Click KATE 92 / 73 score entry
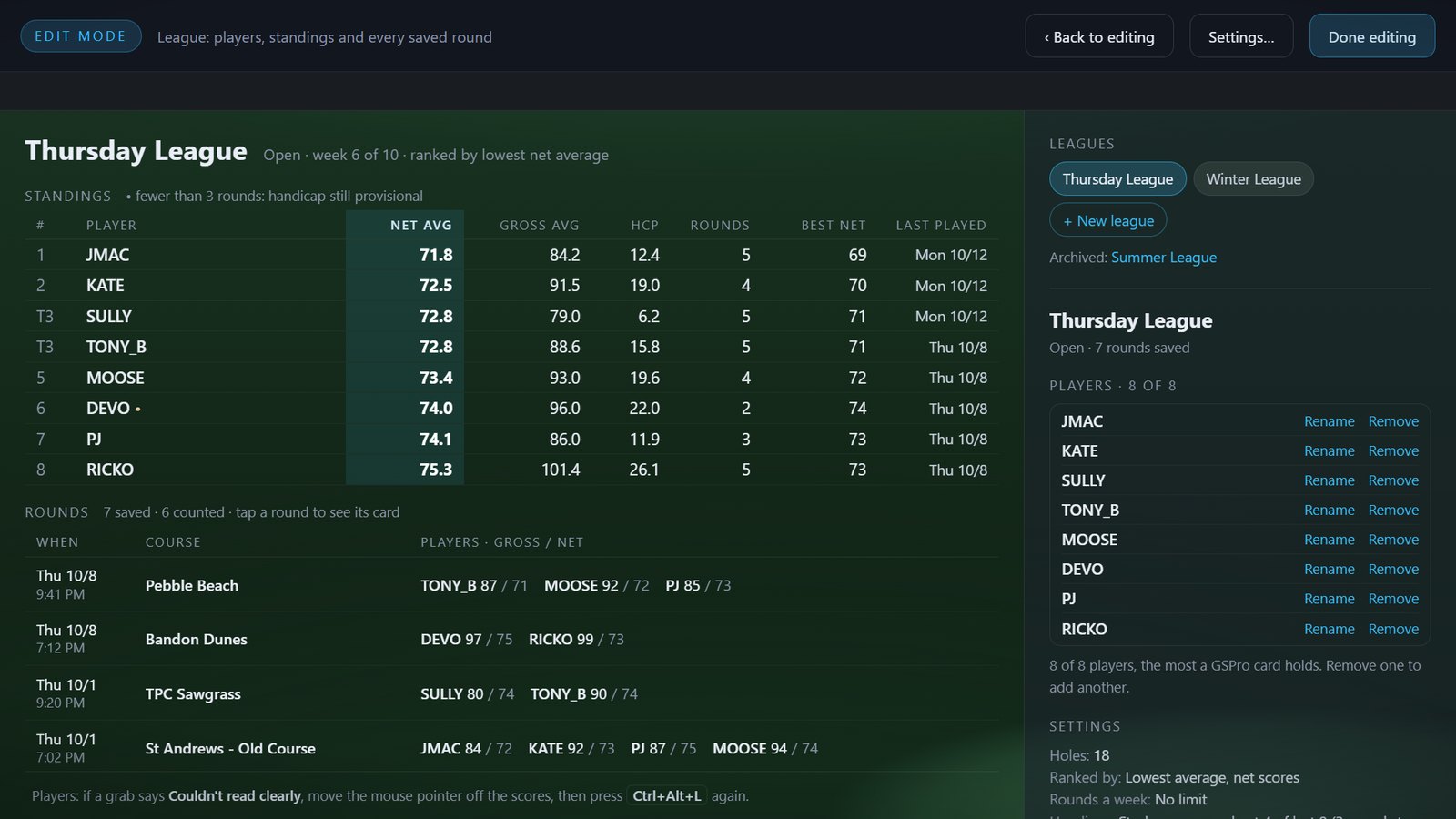Screen dimensions: 1456x819 (x=571, y=748)
